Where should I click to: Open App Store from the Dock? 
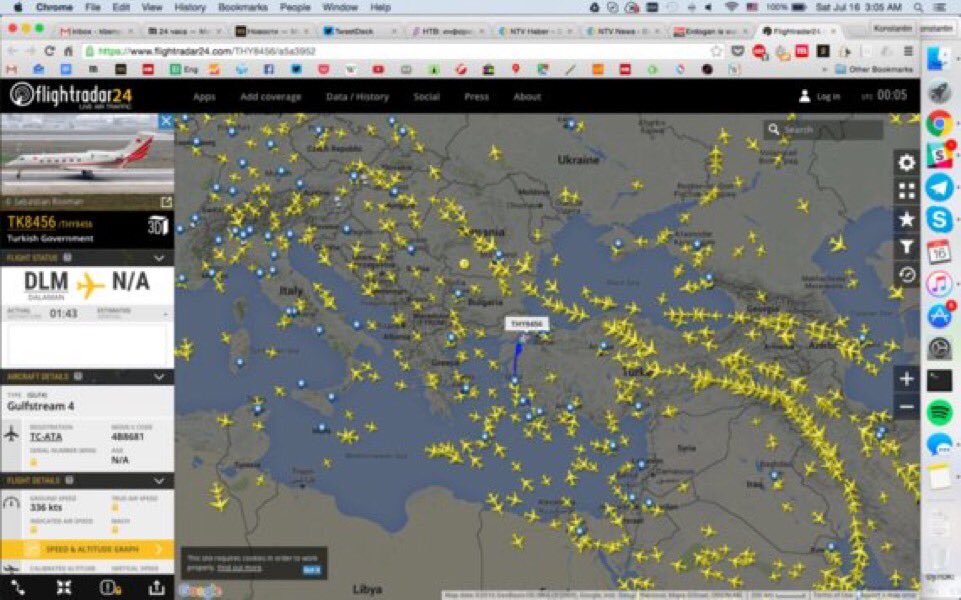pyautogui.click(x=939, y=316)
